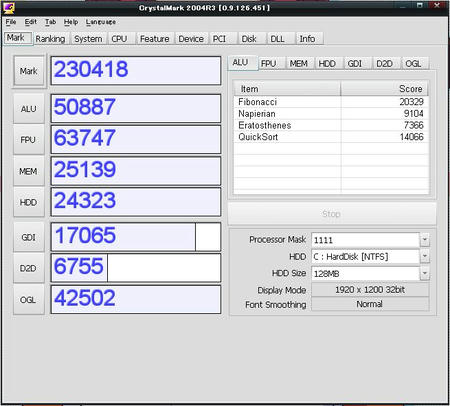The image size is (450, 406).
Task: Open the File menu
Action: (11, 22)
